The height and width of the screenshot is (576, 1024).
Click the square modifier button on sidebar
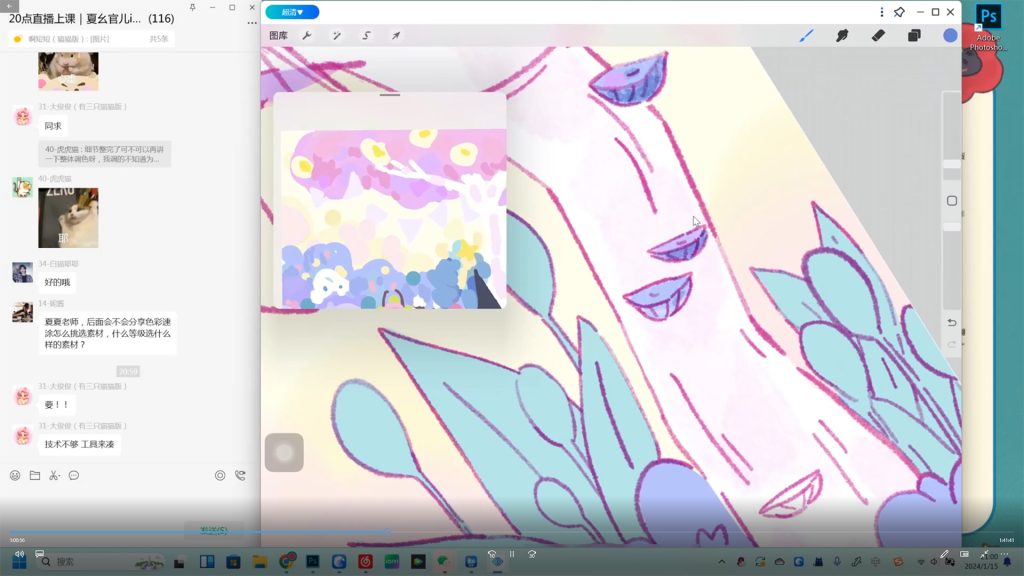[952, 201]
